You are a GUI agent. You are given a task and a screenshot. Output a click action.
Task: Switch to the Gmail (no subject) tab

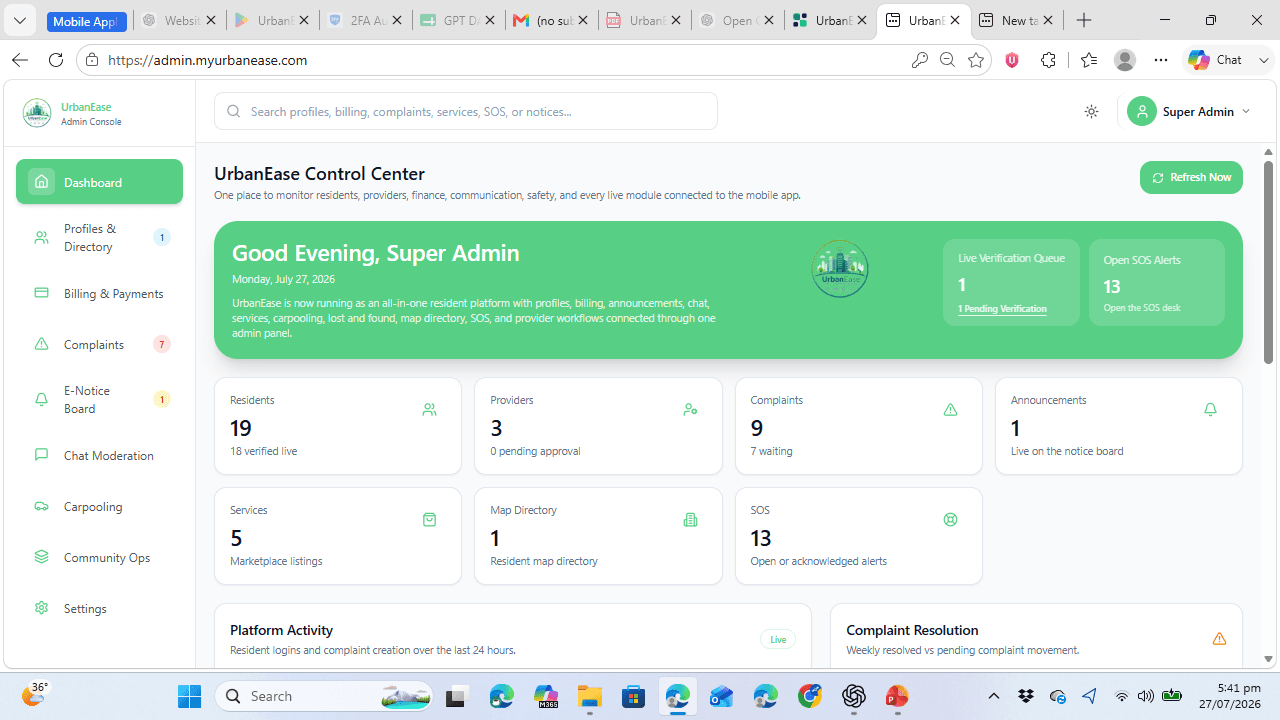click(x=551, y=20)
